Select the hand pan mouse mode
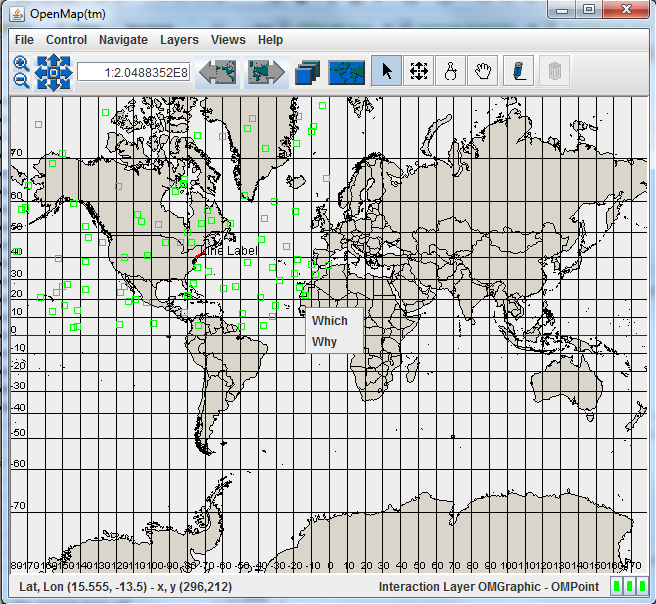Screen dimensions: 656x604 click(482, 71)
